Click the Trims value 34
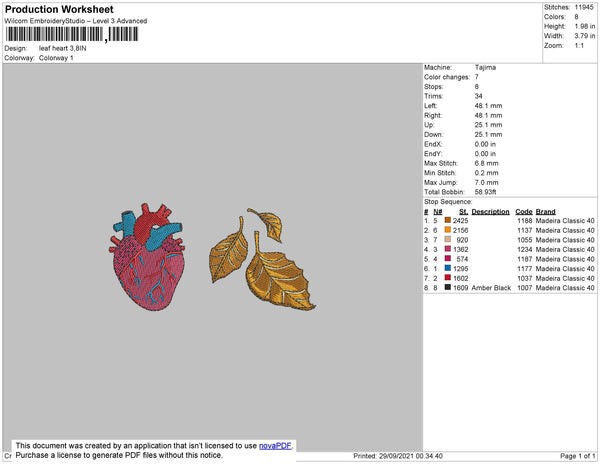 click(x=478, y=96)
